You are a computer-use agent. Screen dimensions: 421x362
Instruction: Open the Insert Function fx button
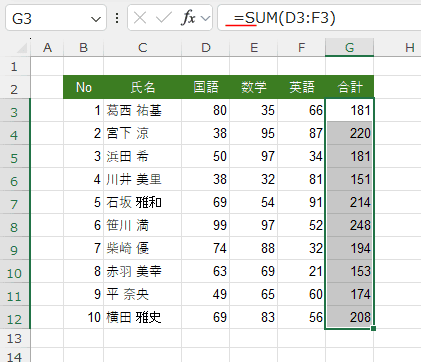188,18
